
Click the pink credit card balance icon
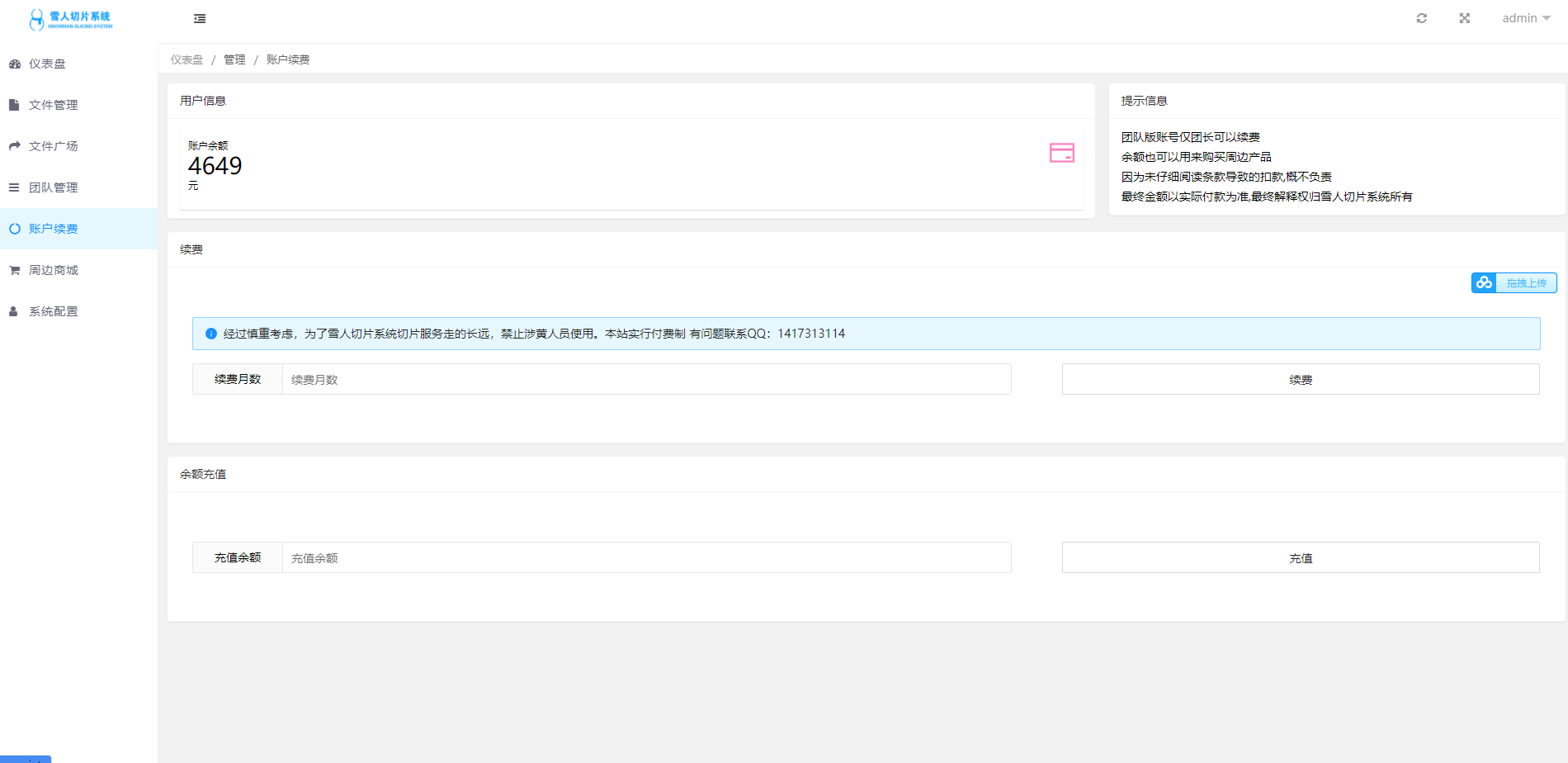click(x=1061, y=153)
